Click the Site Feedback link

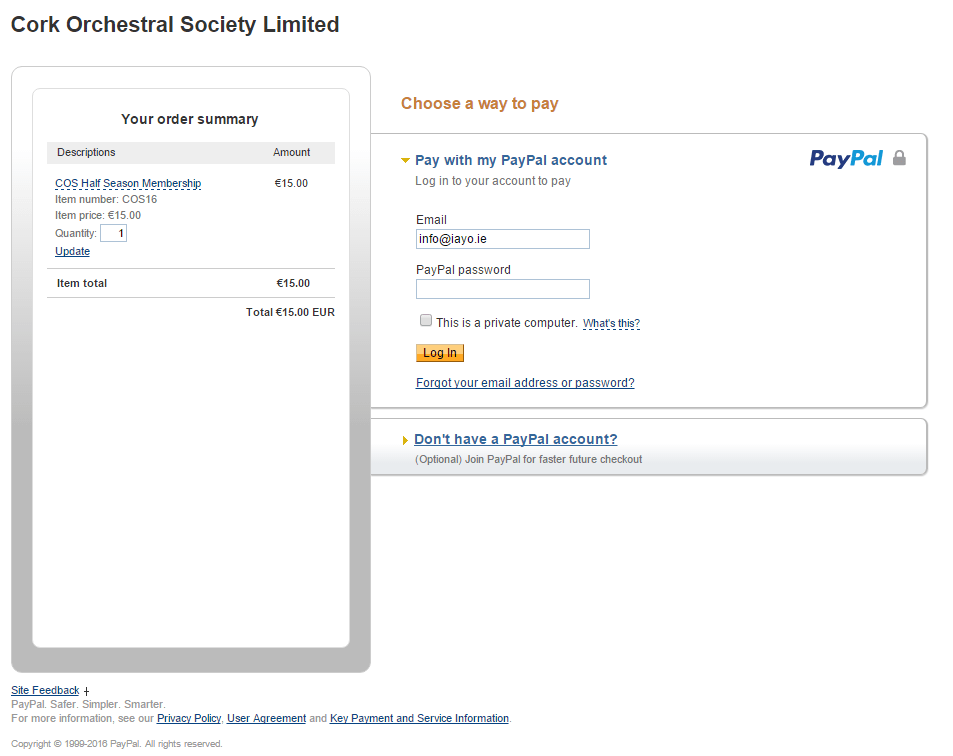(x=44, y=690)
